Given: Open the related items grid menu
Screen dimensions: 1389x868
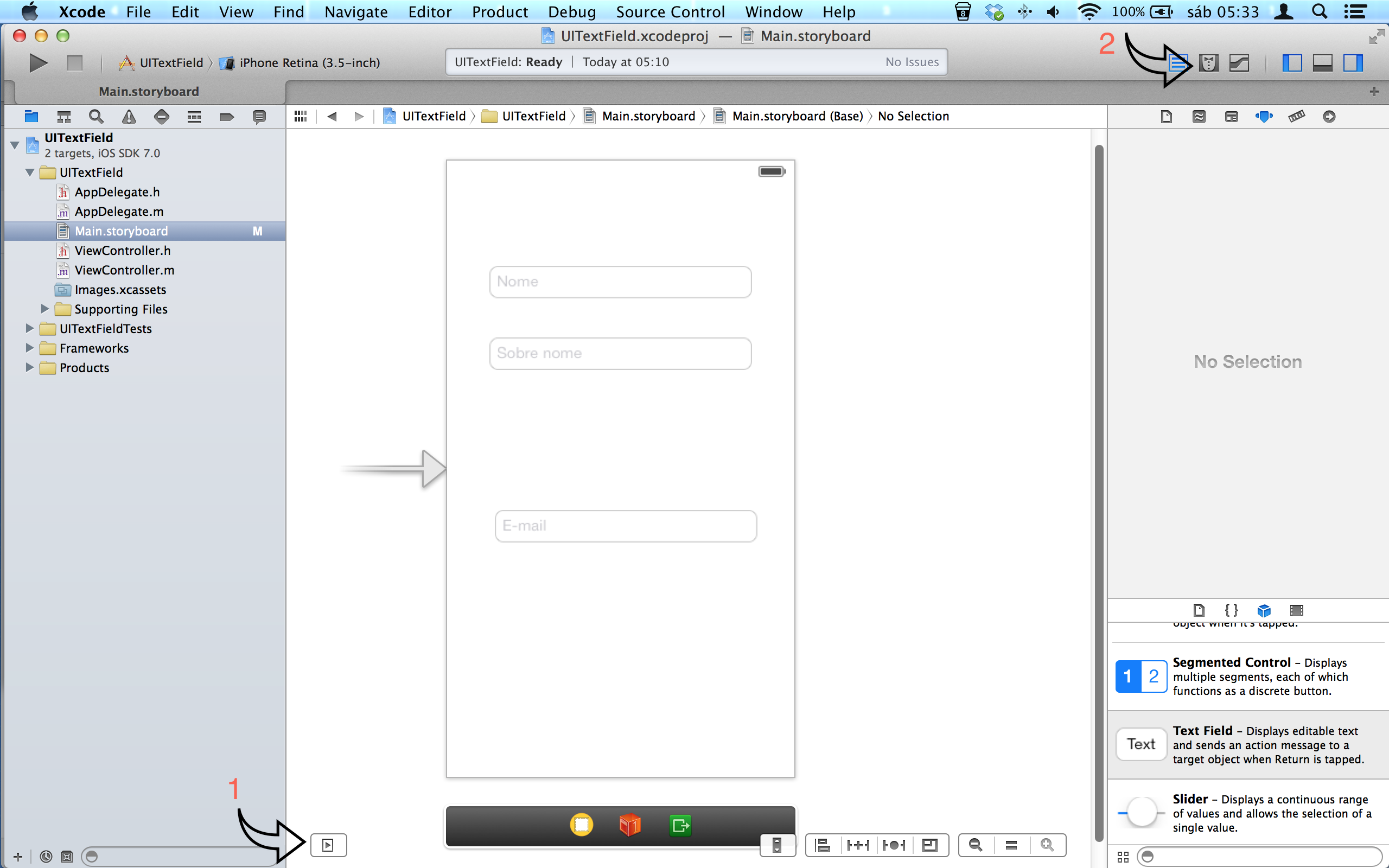Looking at the screenshot, I should click(x=301, y=116).
